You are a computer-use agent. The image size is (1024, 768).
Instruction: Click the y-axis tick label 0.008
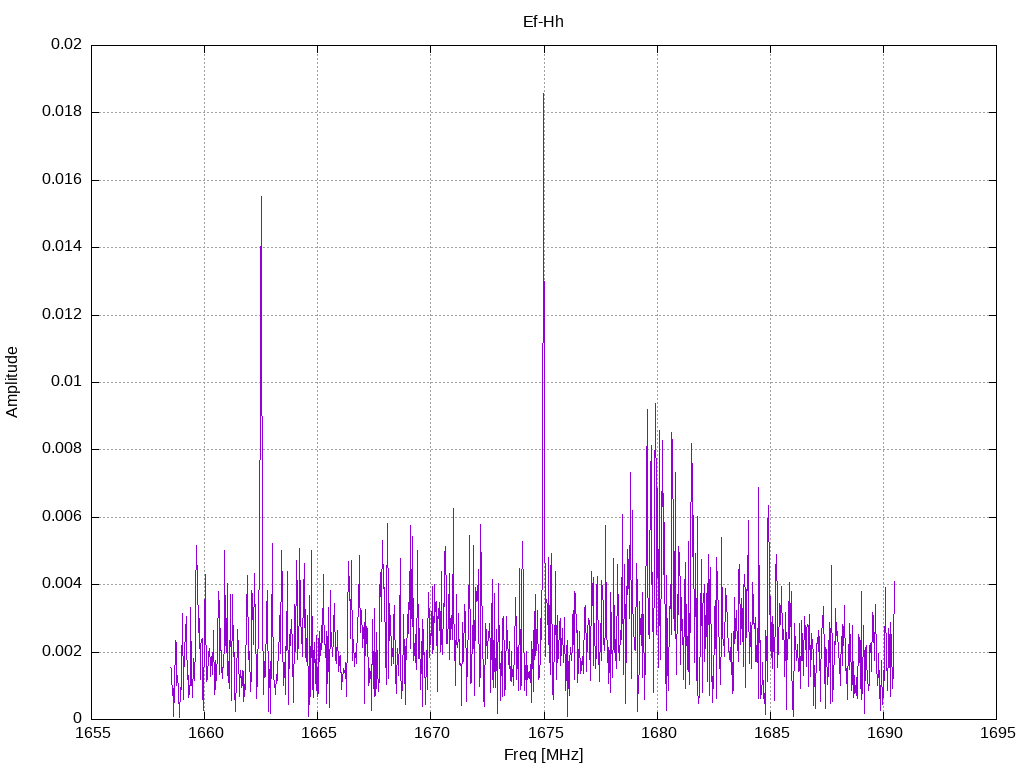coord(62,449)
